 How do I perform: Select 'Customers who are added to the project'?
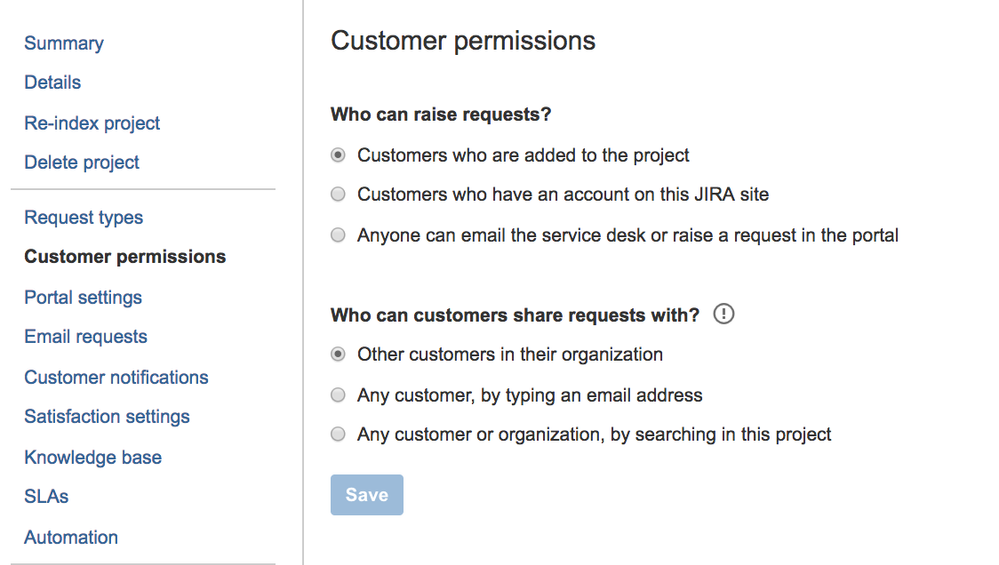339,156
